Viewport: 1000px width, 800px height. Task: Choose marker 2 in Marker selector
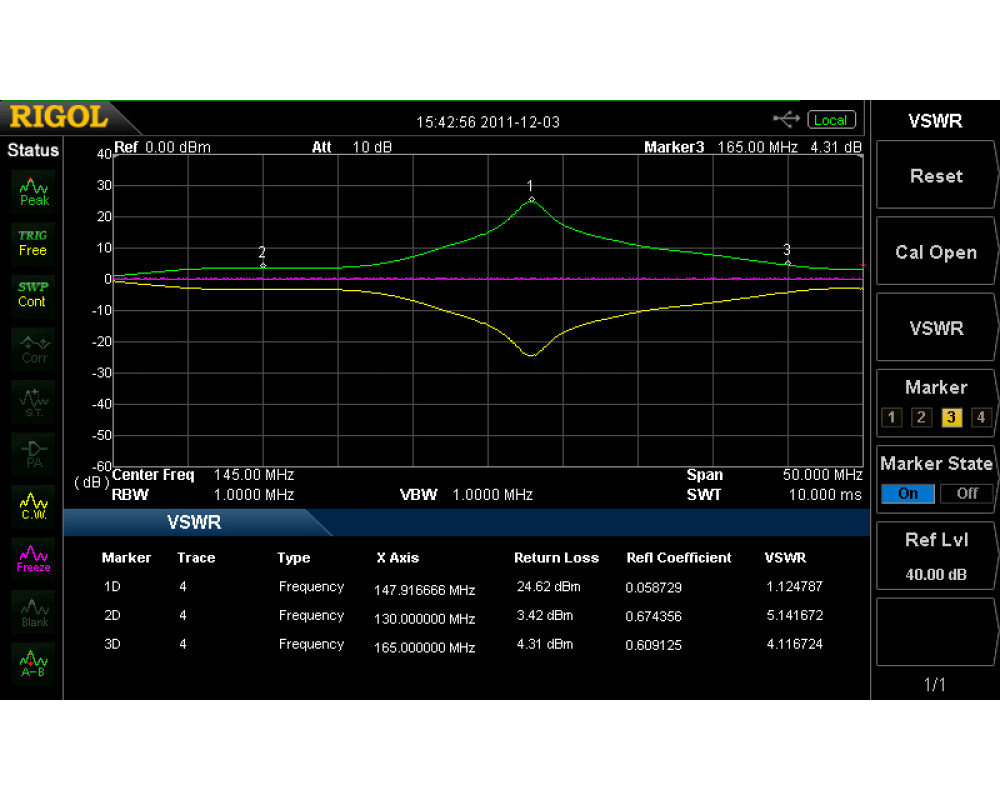(x=922, y=418)
